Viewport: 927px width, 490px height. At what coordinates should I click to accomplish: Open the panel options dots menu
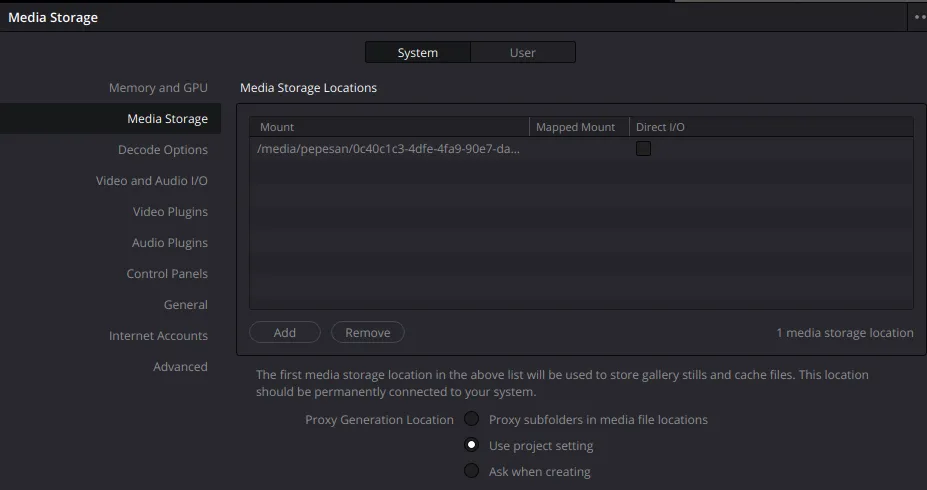(x=919, y=17)
